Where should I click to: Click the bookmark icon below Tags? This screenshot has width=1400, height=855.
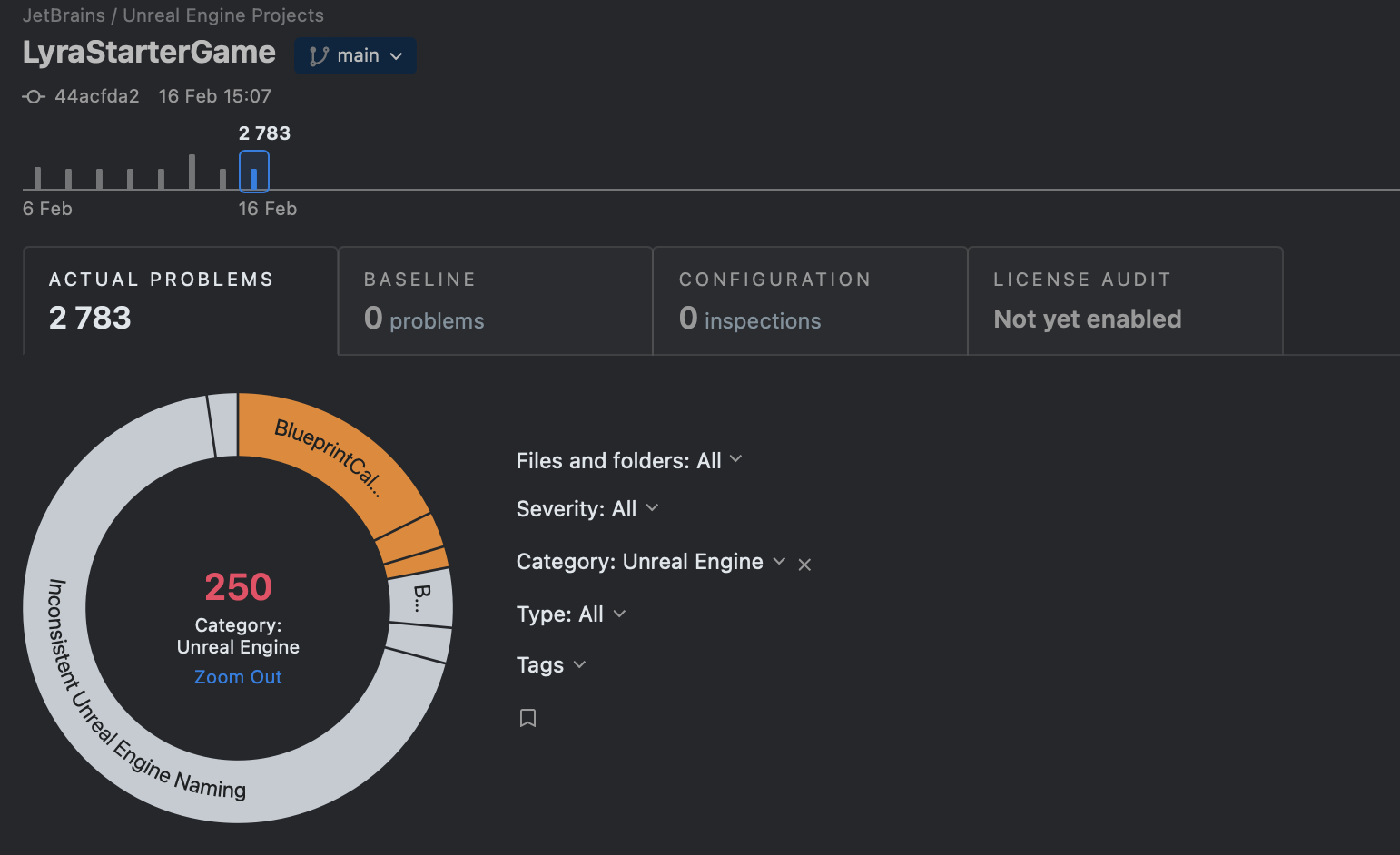[527, 718]
